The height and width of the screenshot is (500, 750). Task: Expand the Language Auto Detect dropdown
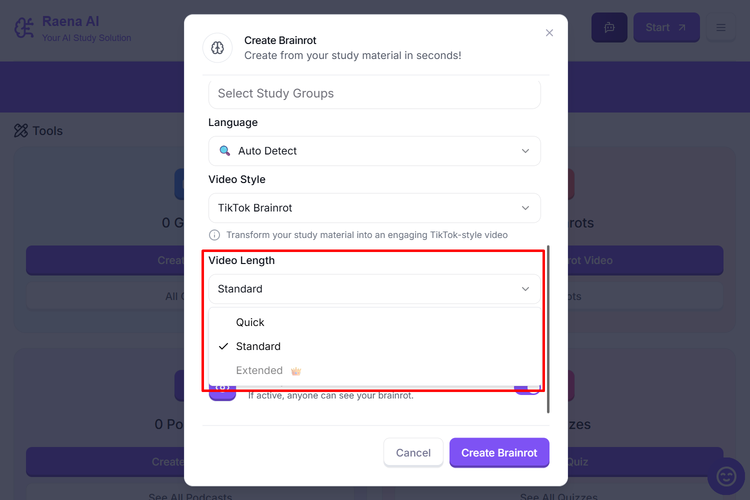(x=374, y=151)
